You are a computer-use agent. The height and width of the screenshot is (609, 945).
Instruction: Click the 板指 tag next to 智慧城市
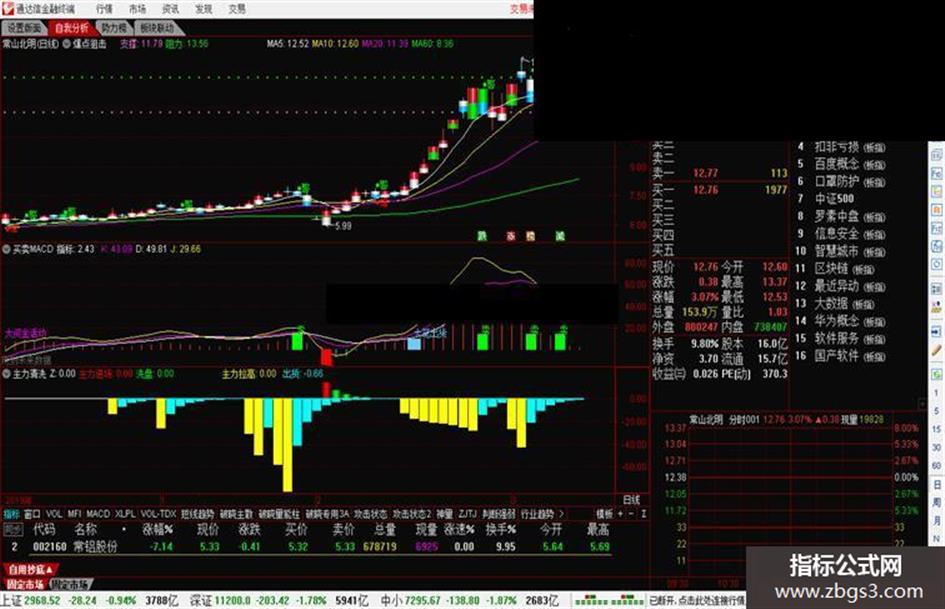(x=873, y=251)
